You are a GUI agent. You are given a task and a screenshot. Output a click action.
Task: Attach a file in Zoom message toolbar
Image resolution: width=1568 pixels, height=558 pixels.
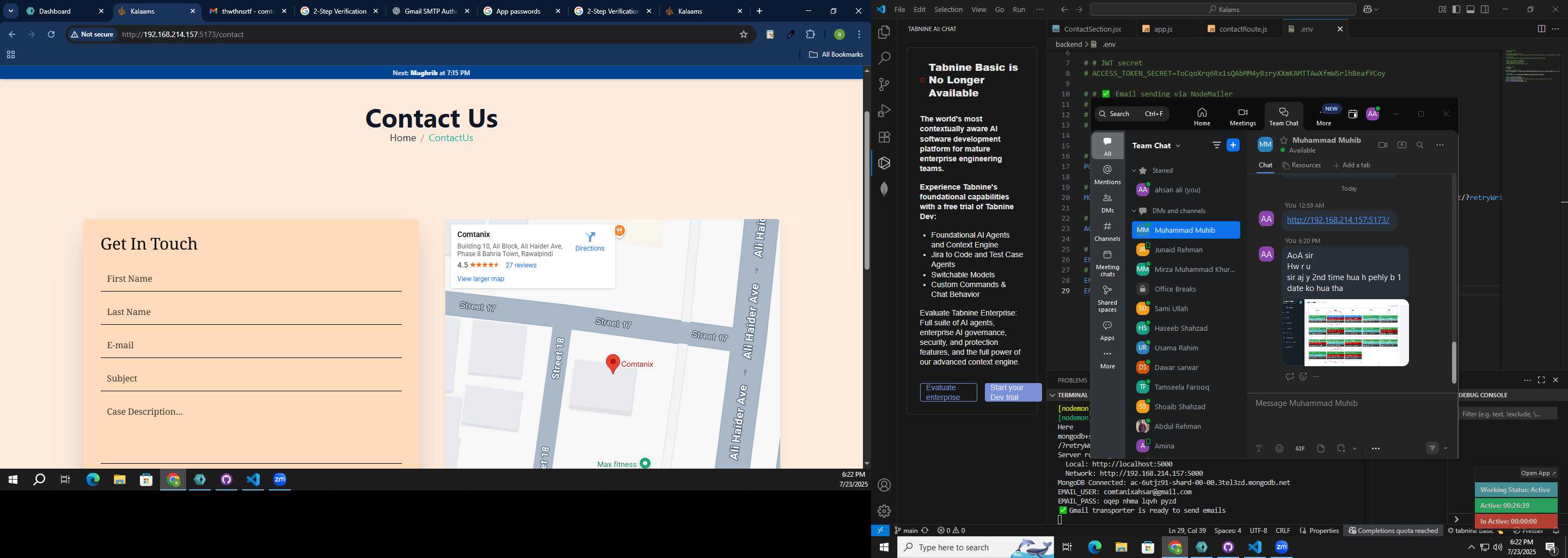(1321, 449)
